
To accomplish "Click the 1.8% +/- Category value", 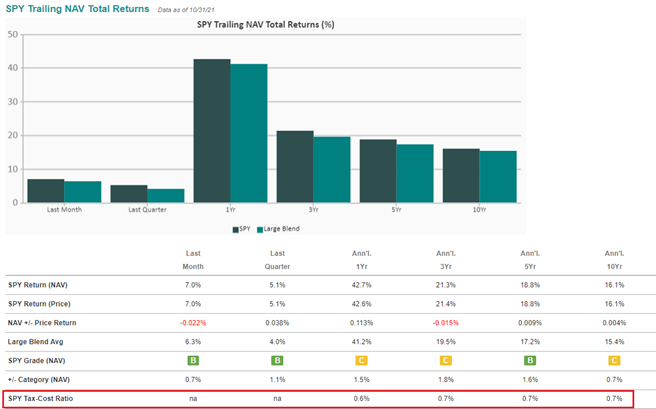I will [x=446, y=380].
